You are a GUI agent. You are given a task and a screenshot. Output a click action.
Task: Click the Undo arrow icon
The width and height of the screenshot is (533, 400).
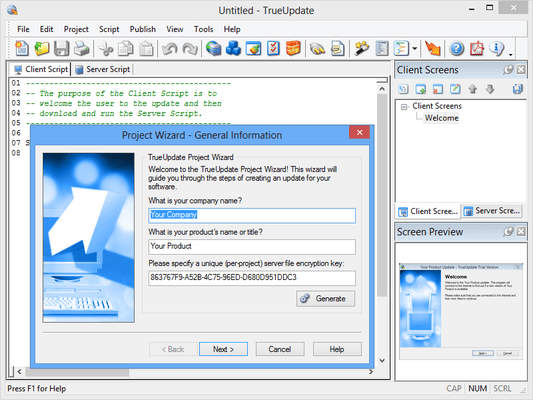pos(169,48)
